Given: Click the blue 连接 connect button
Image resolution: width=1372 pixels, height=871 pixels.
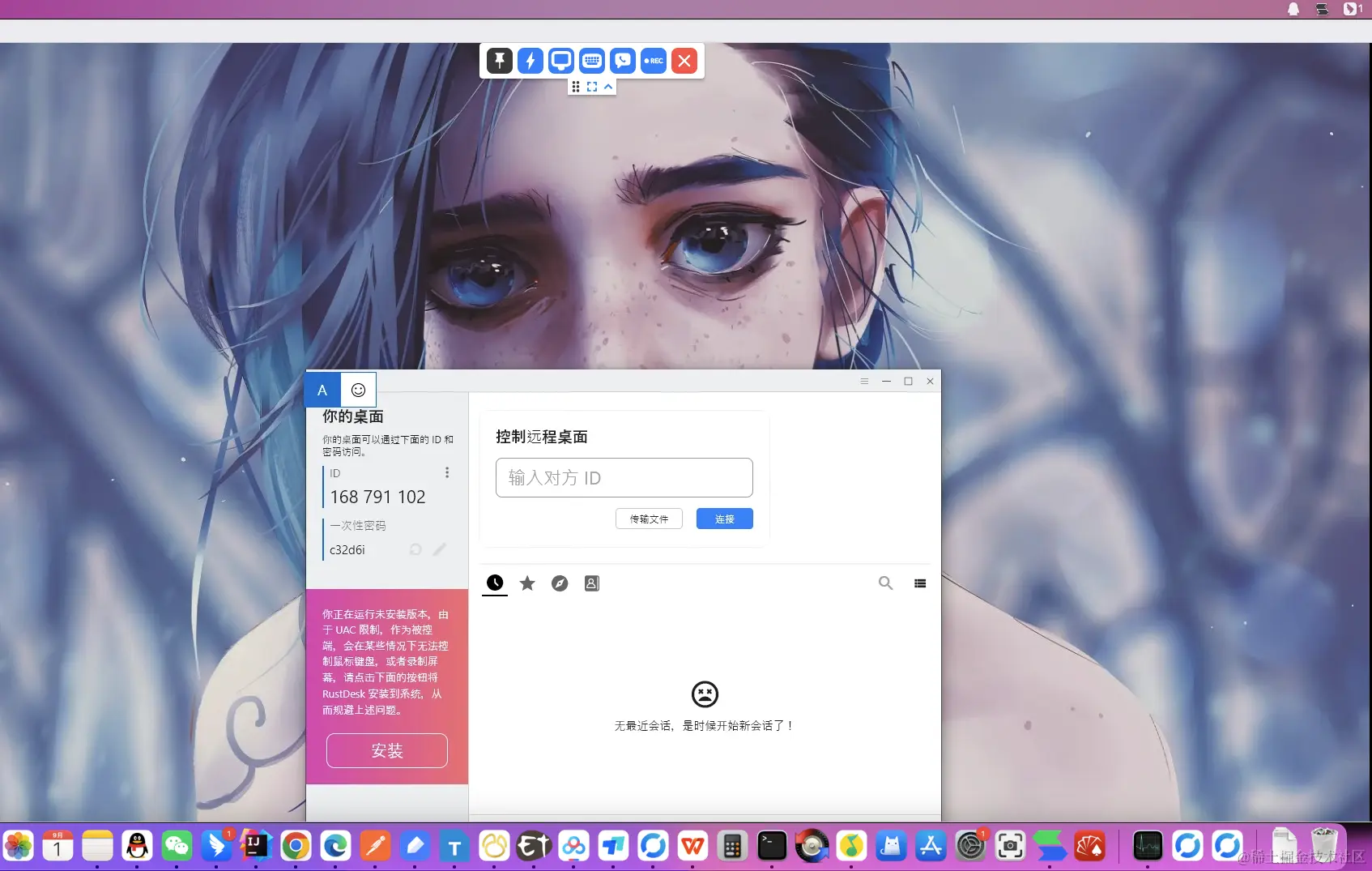Looking at the screenshot, I should point(725,519).
